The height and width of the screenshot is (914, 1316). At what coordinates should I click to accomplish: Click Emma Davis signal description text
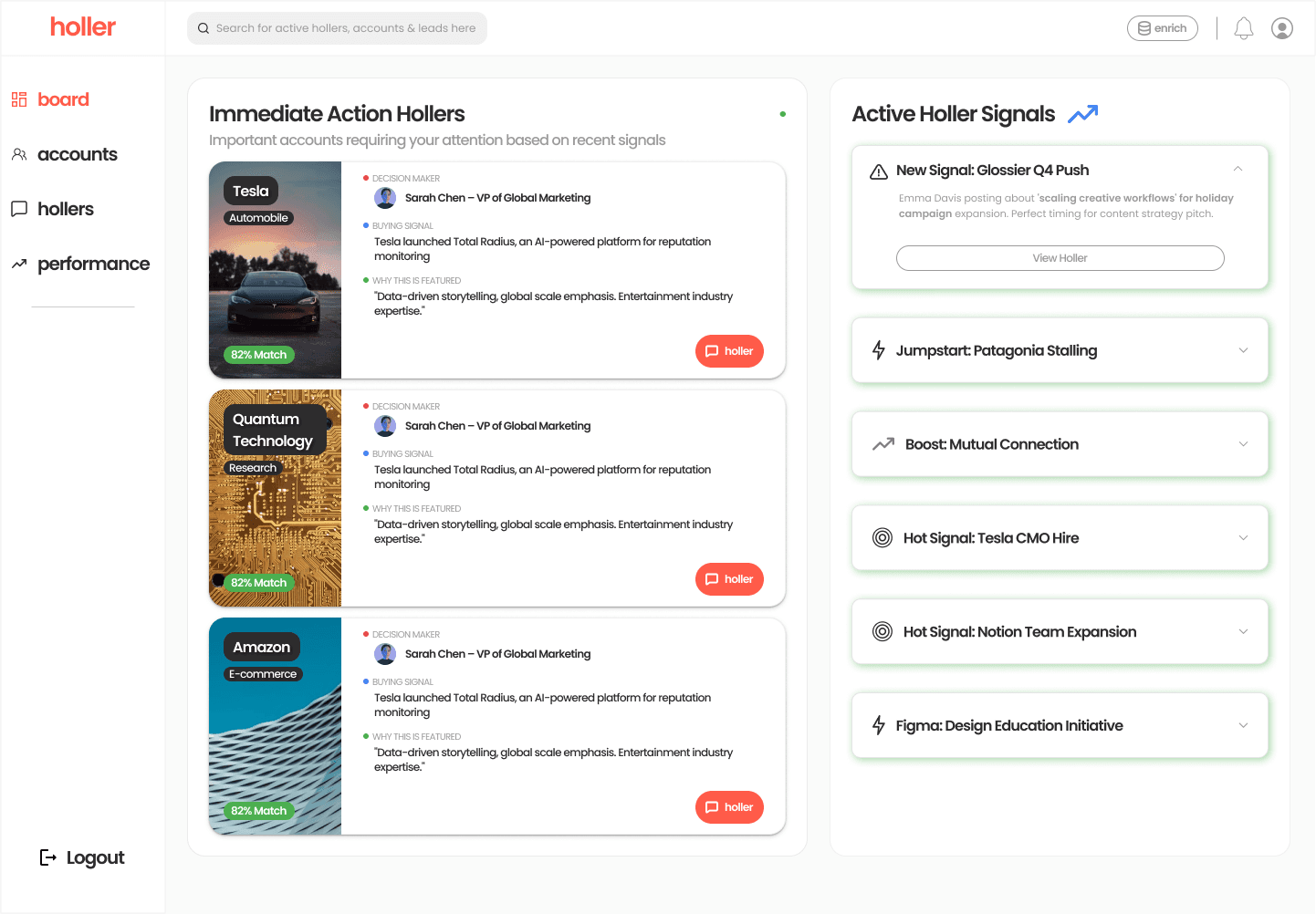(1066, 206)
